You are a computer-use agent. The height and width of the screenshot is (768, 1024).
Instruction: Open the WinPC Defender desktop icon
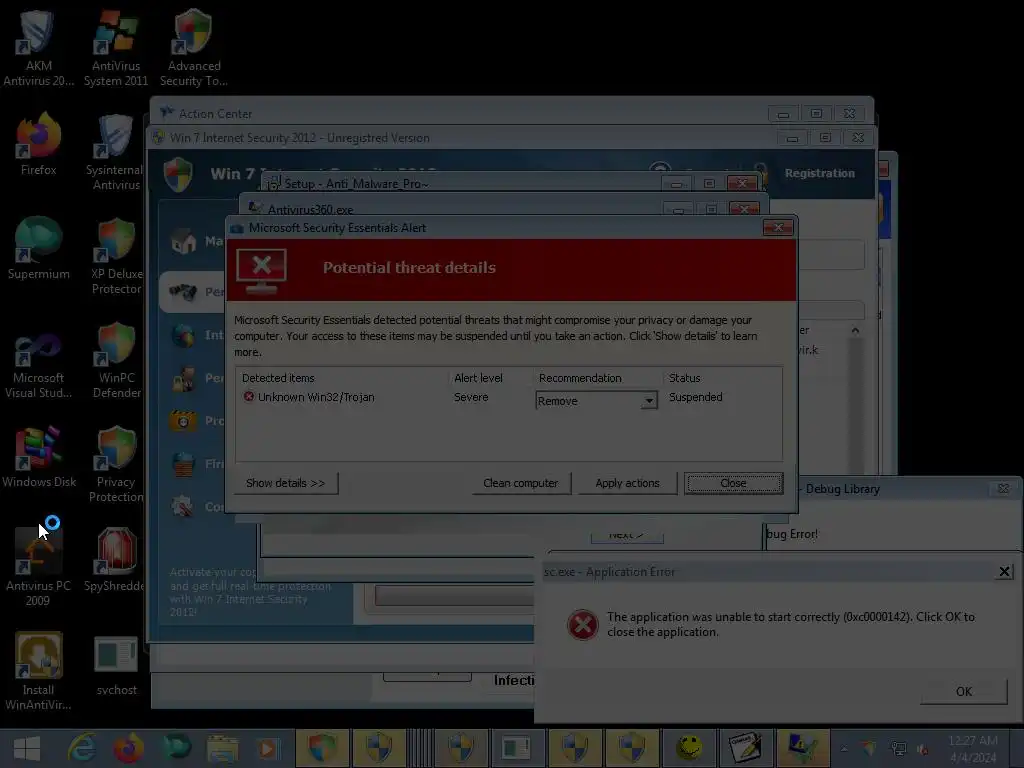coord(116,360)
